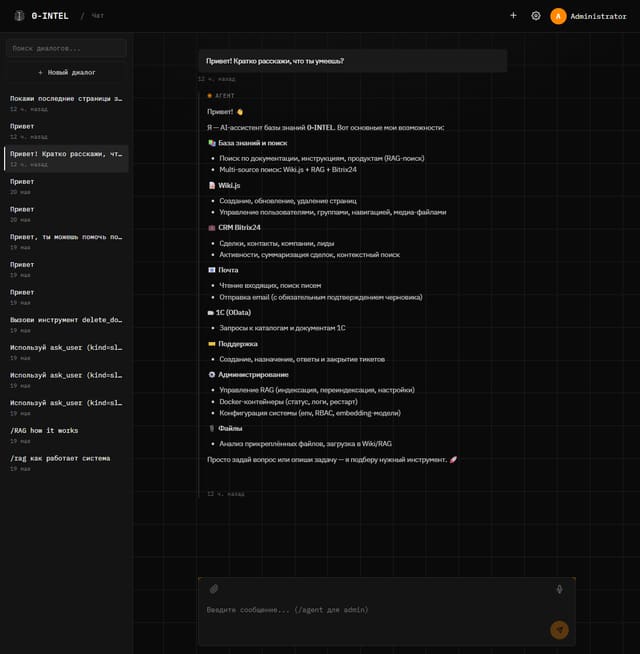The image size is (640, 654).
Task: Open settings via the gear icon
Action: point(536,16)
